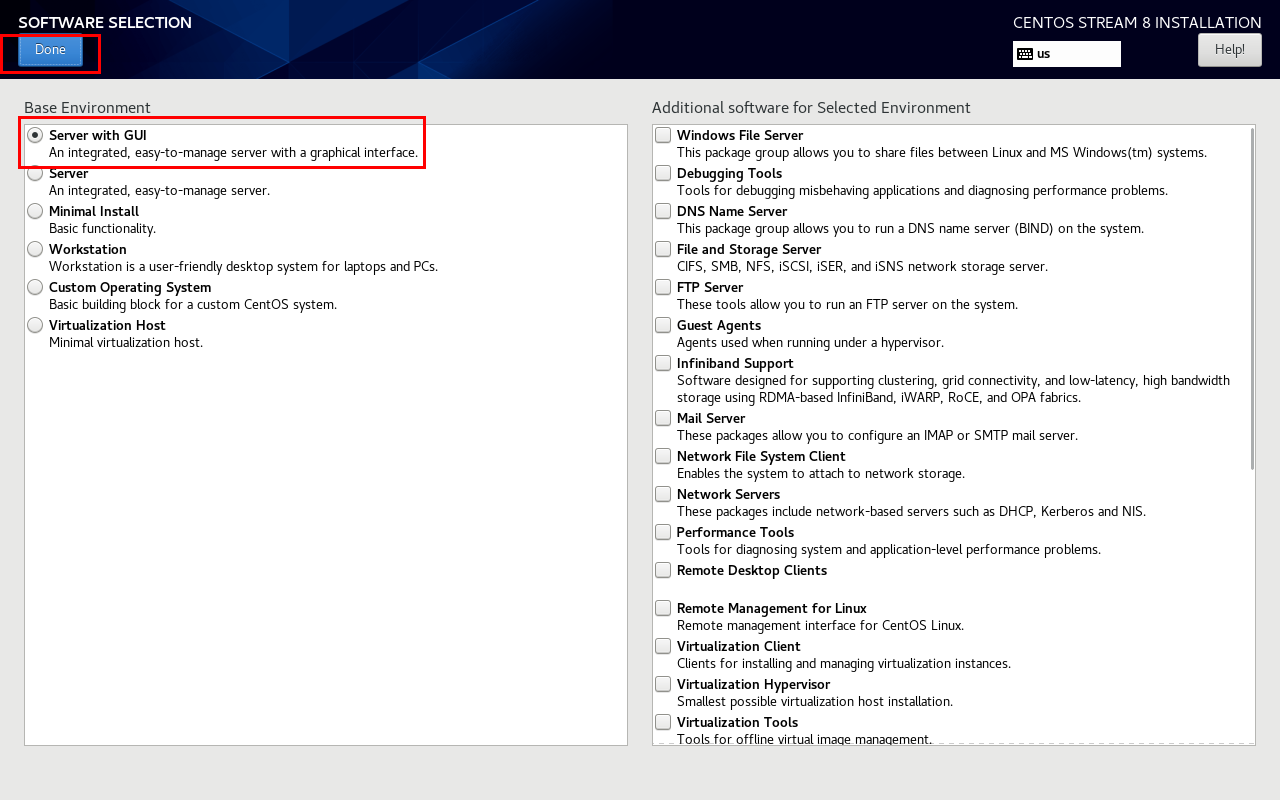Click the additional software list scrollbar
This screenshot has width=1280, height=800.
tap(1252, 298)
